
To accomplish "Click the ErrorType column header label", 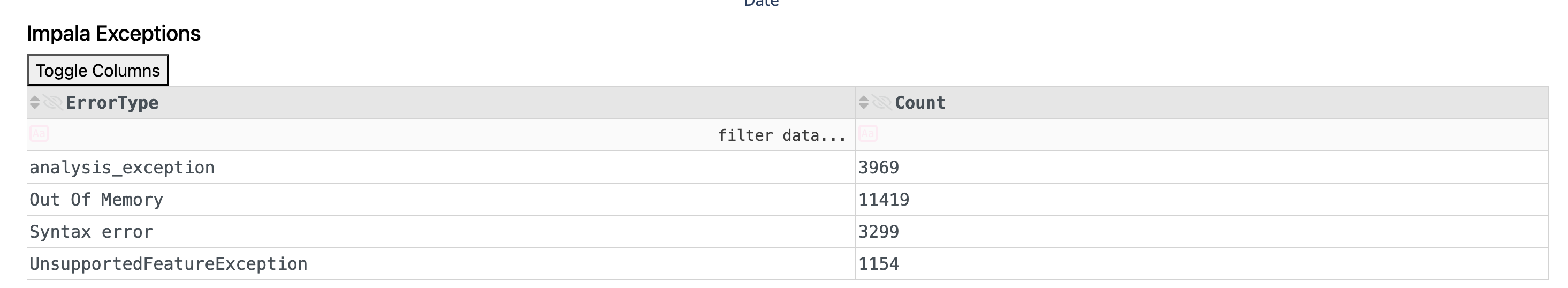I will [112, 103].
